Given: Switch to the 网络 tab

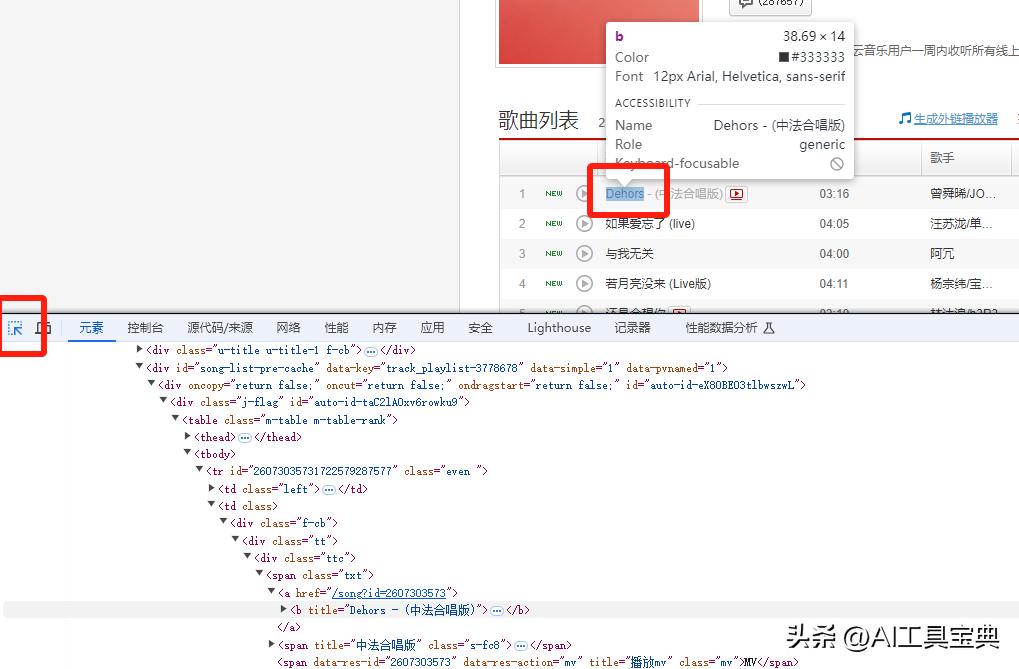Looking at the screenshot, I should [x=288, y=328].
